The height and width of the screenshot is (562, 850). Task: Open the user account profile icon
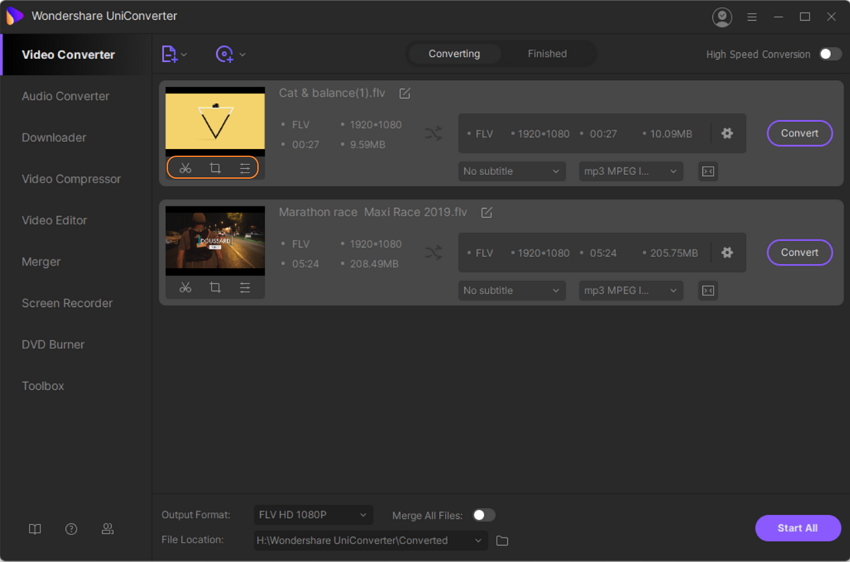722,17
